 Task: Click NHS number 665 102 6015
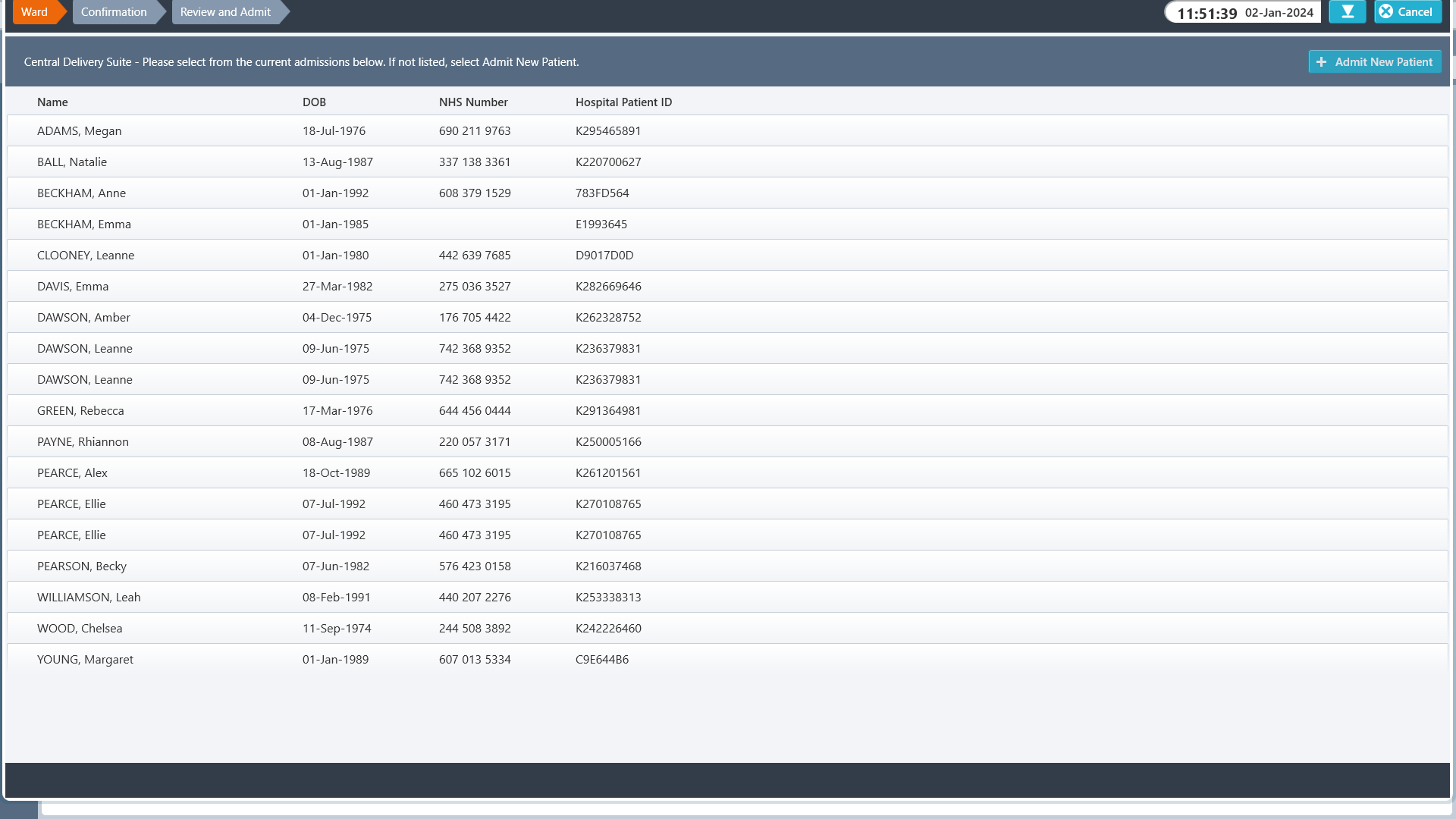click(x=475, y=472)
